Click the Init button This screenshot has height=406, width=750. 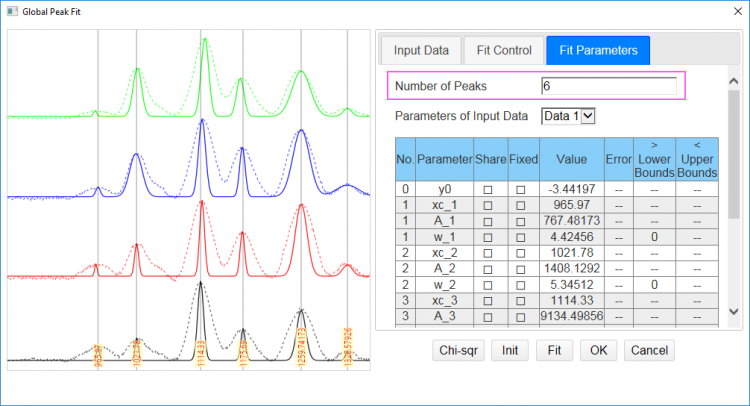pyautogui.click(x=509, y=350)
